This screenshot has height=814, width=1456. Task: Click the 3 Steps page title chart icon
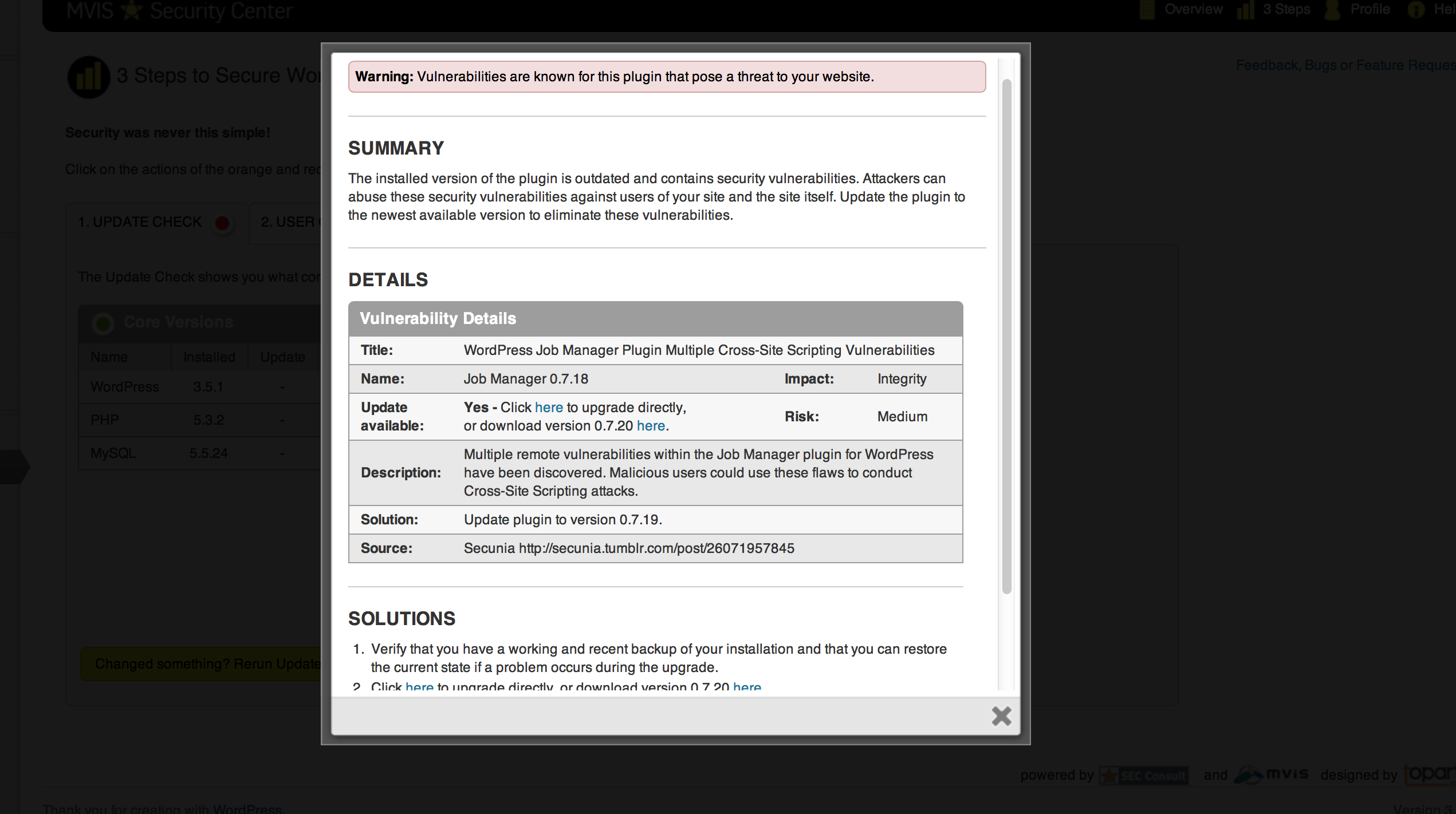click(x=89, y=77)
